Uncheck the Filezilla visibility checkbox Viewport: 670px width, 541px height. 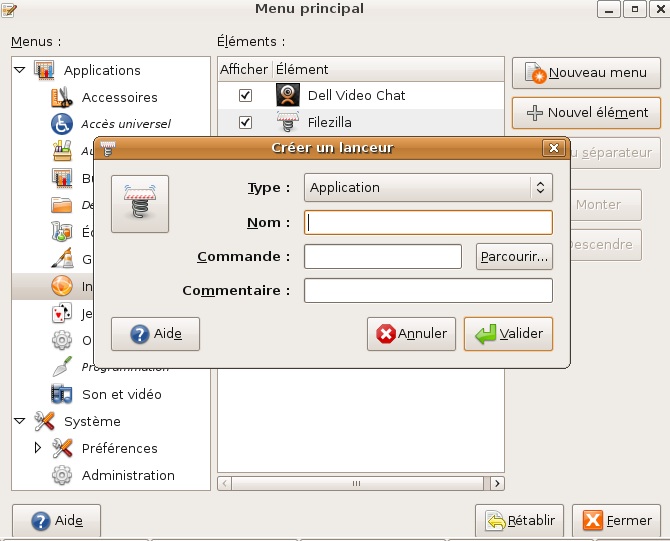pyautogui.click(x=245, y=122)
